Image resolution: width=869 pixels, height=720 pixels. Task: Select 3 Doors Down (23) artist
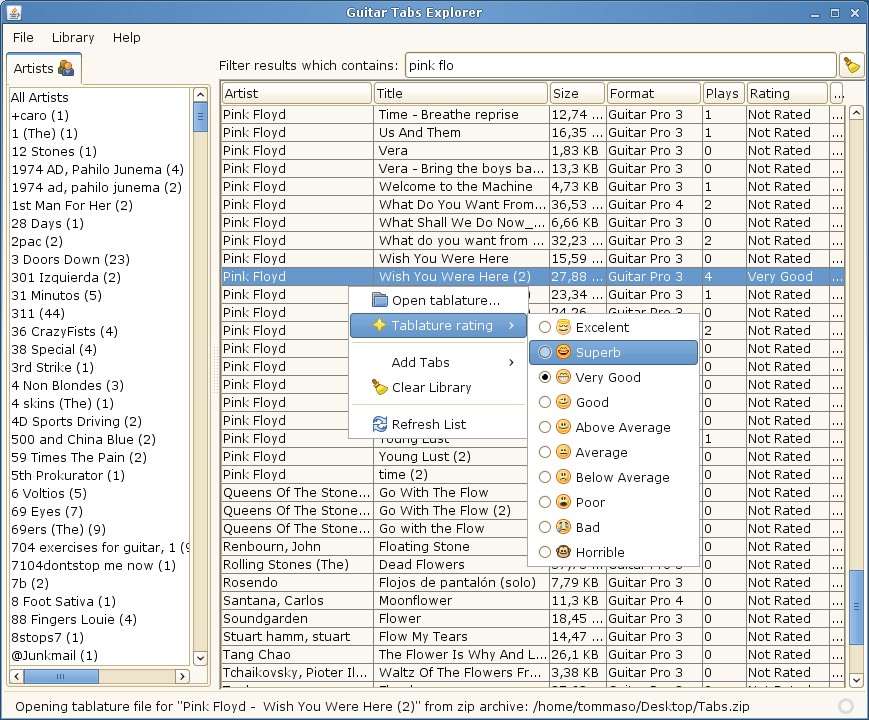pos(100,259)
